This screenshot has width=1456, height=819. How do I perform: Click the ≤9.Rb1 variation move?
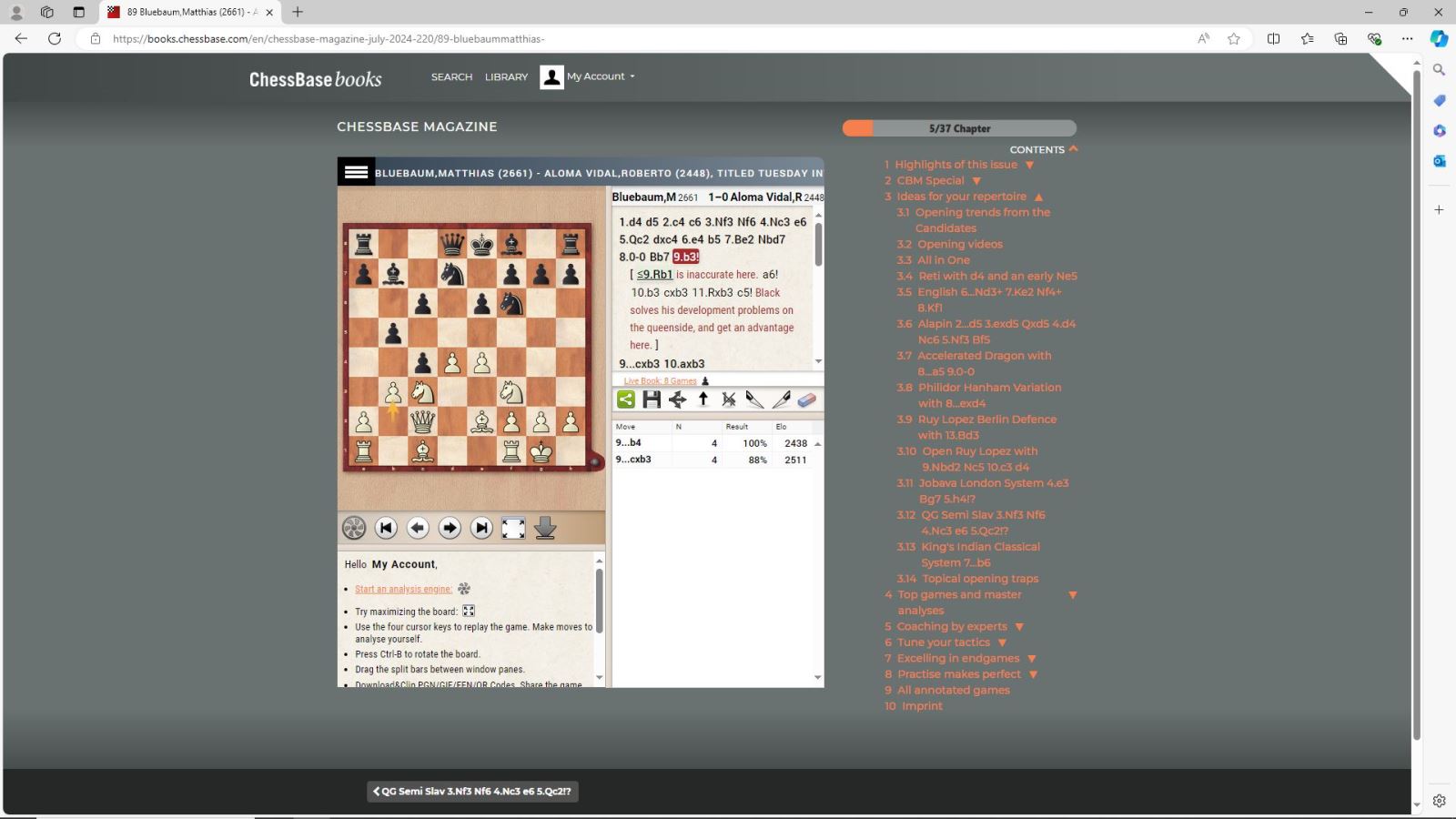point(654,274)
